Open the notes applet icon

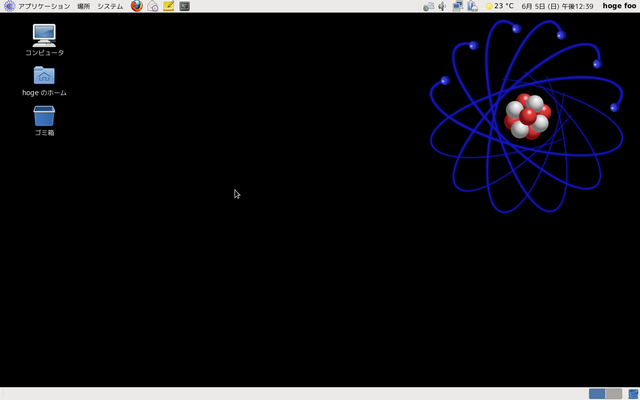coord(169,6)
